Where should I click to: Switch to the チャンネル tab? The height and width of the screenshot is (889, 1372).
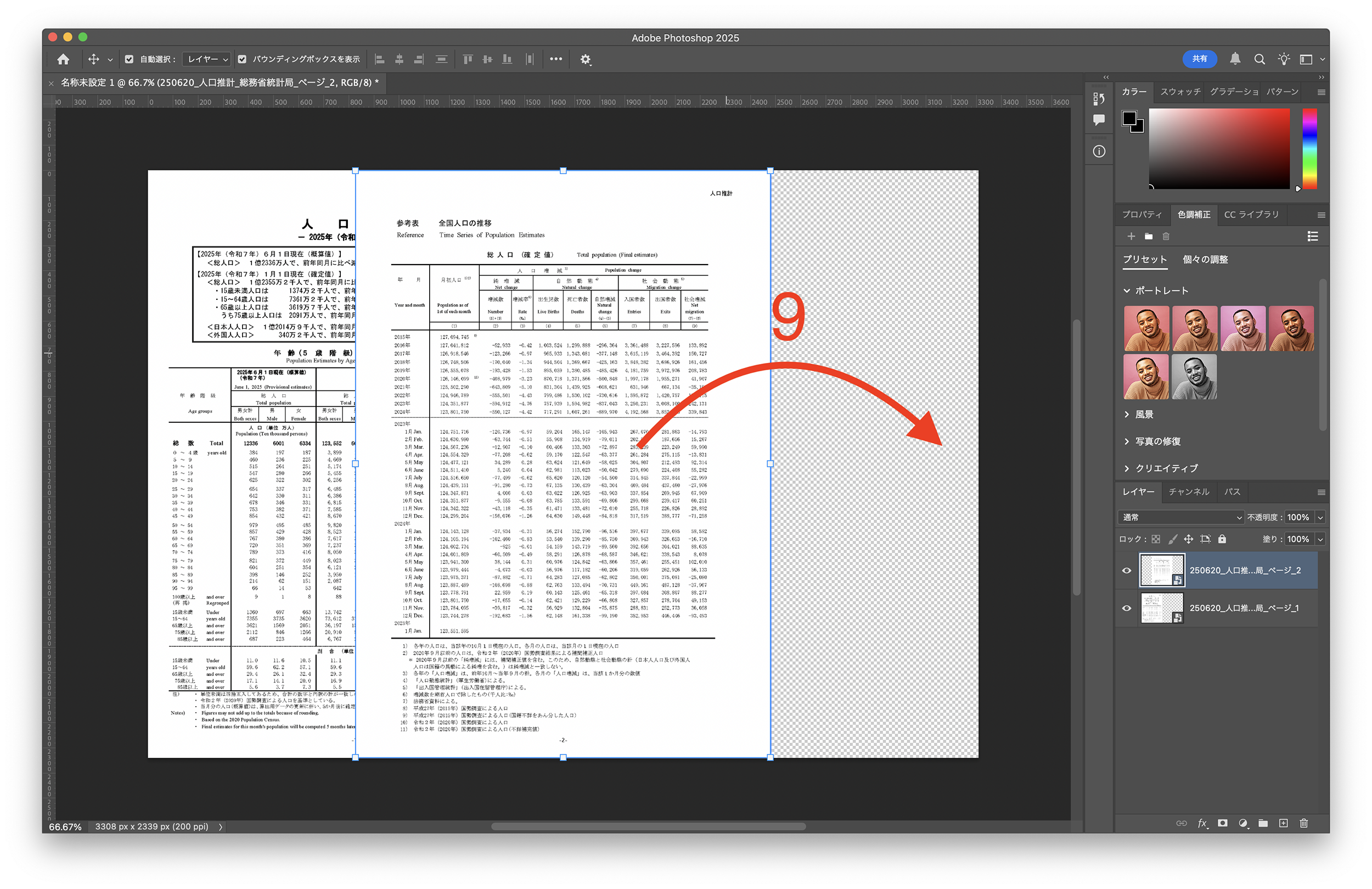click(x=1189, y=491)
